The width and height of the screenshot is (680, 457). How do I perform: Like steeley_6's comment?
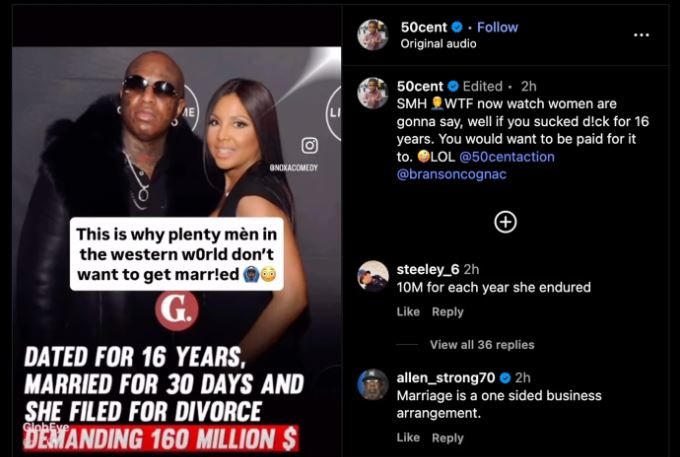coord(408,312)
